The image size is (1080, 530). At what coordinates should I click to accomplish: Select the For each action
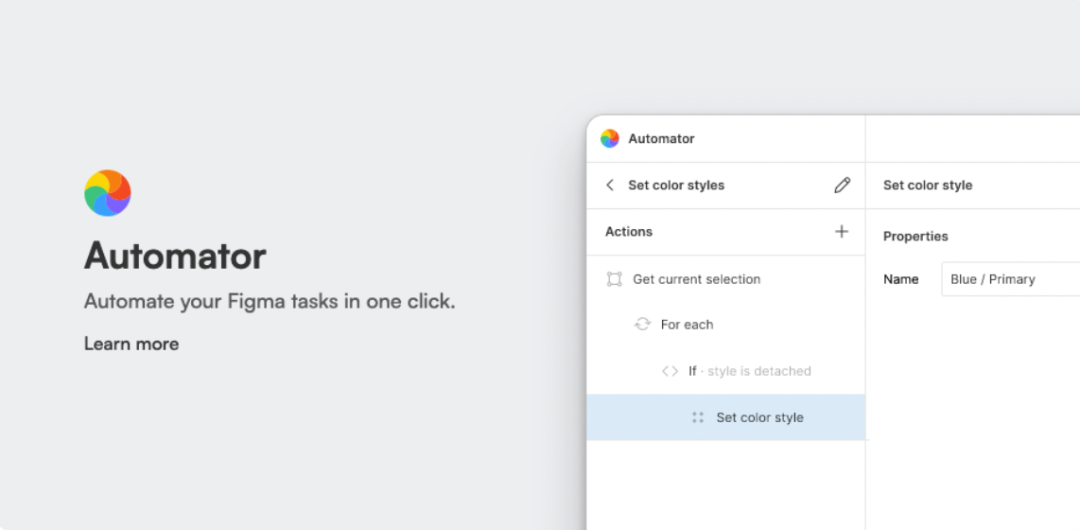[x=687, y=325]
